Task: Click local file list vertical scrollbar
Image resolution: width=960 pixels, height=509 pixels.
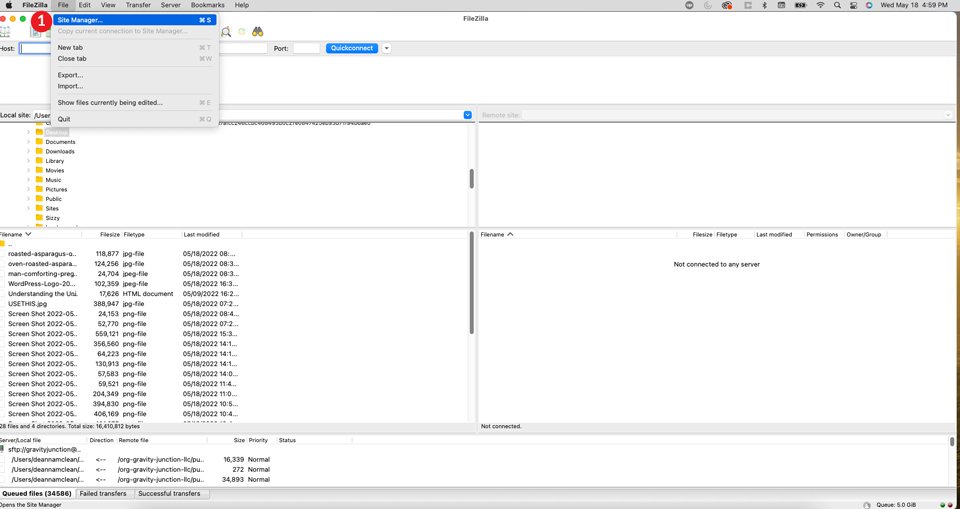Action: pyautogui.click(x=471, y=283)
